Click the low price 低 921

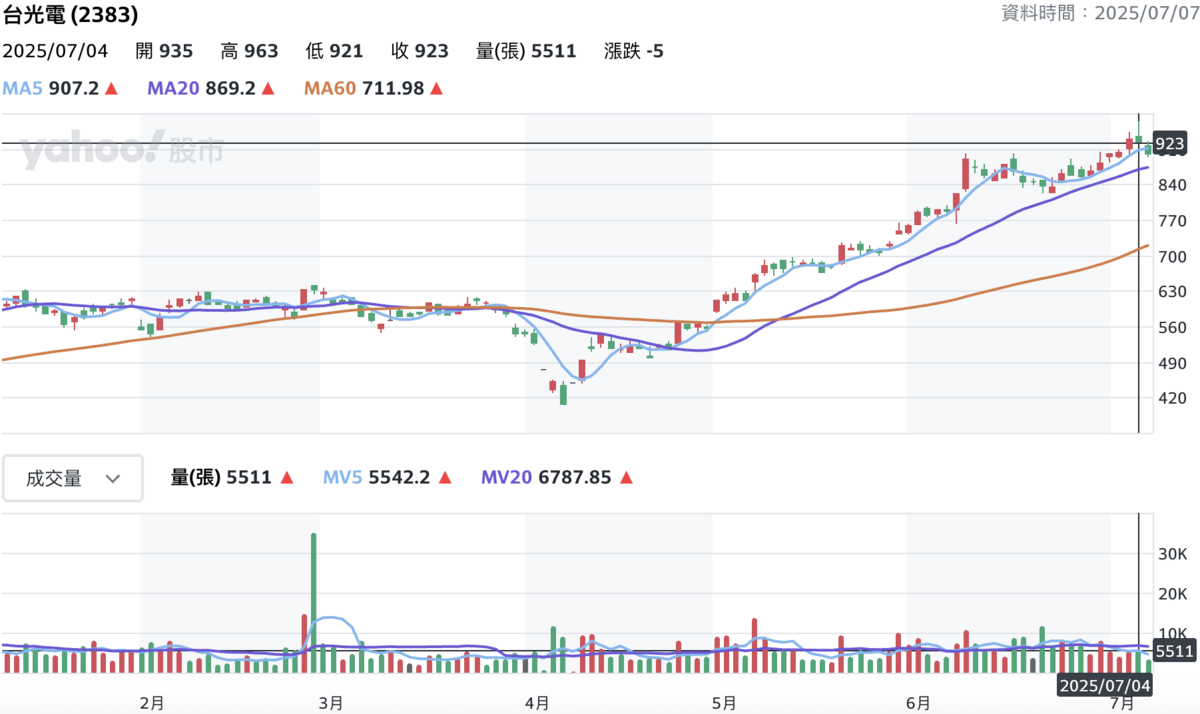[x=334, y=51]
